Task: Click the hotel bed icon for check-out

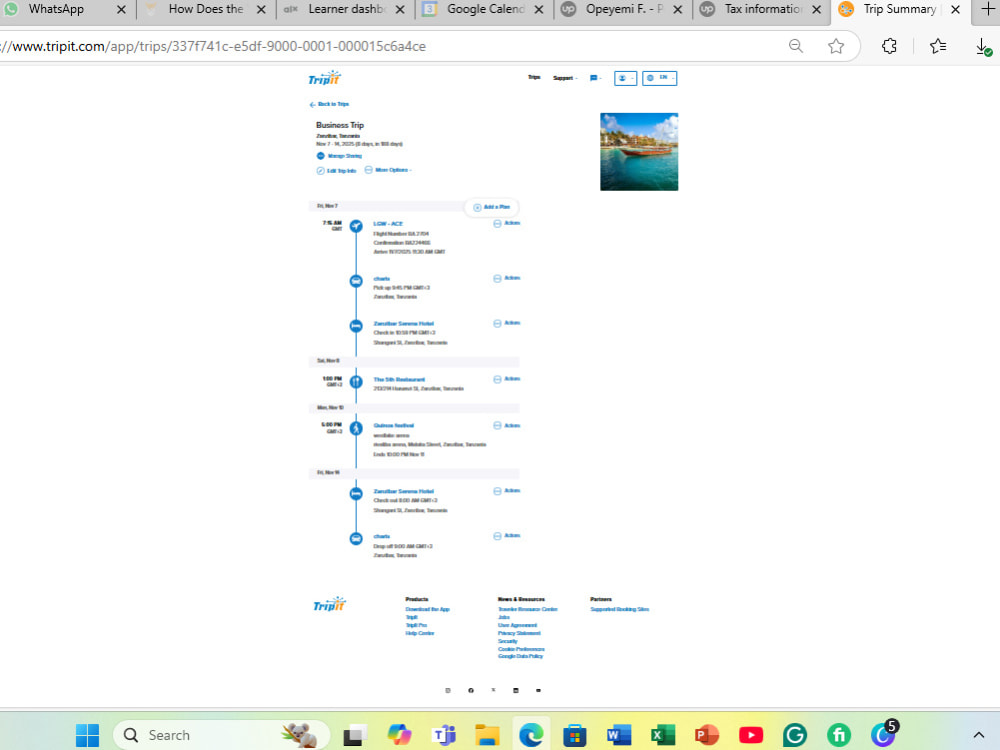Action: click(356, 494)
